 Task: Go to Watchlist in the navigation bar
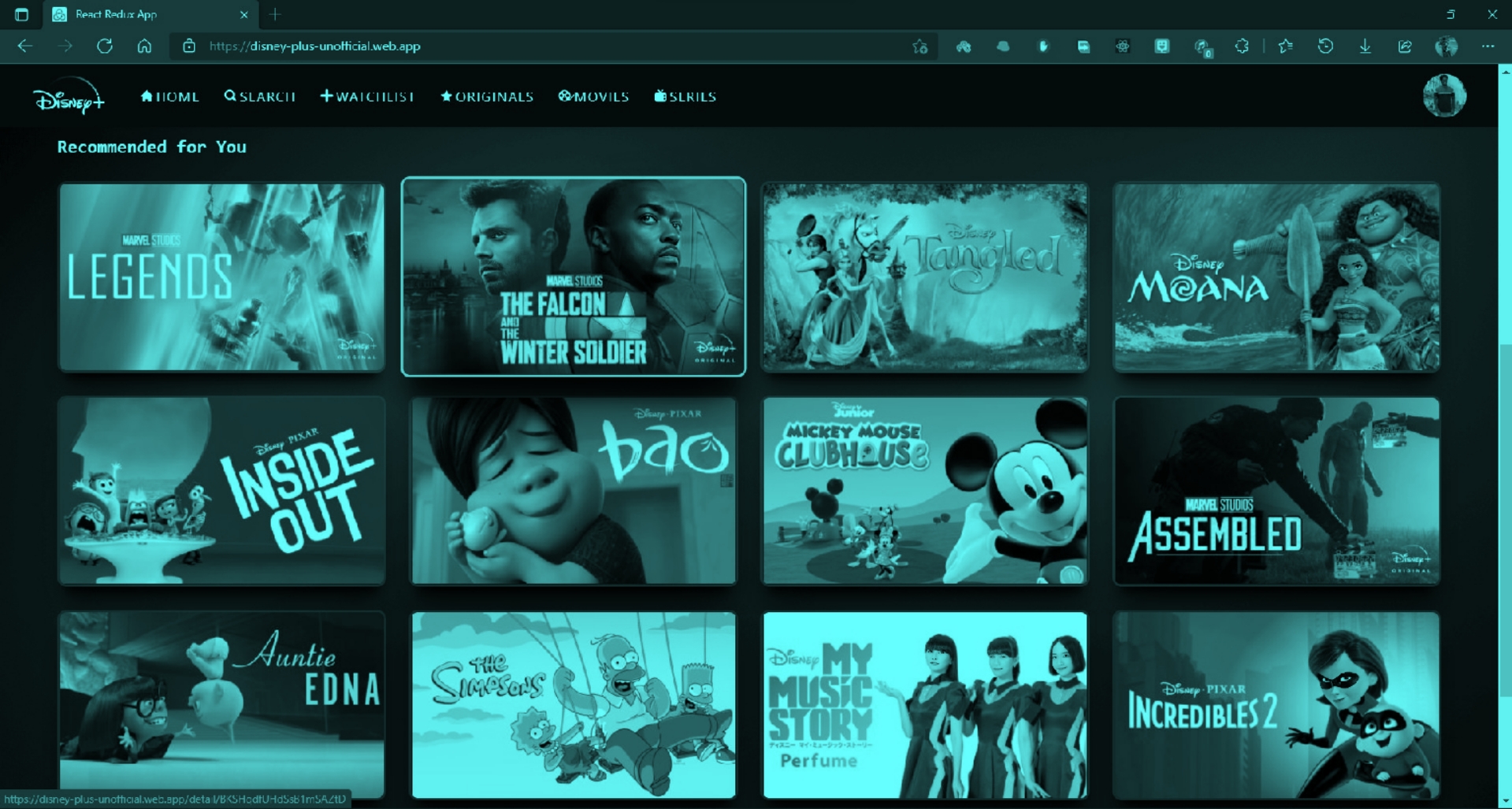tap(367, 97)
